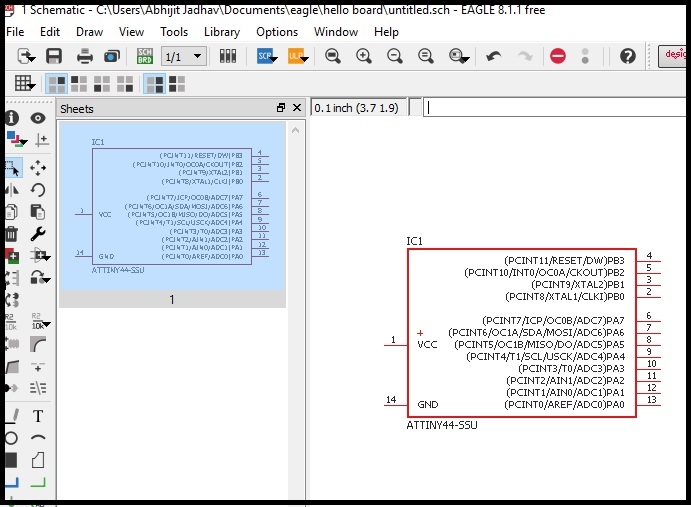Select the Show (eye) tool
This screenshot has height=507, width=691.
(x=38, y=118)
